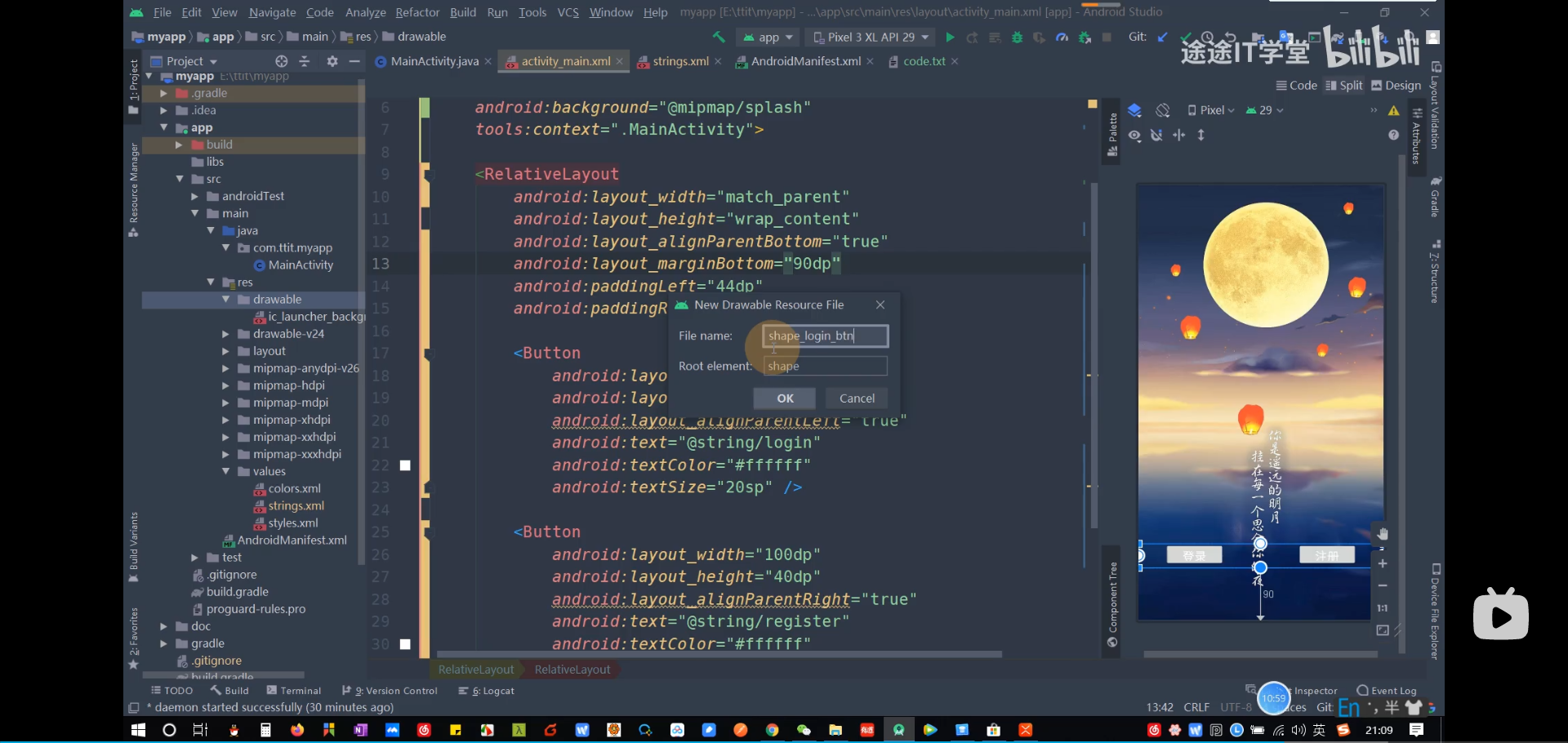Click OK in New Drawable Resource File dialog
Screen dimensions: 1568x743
pyautogui.click(x=785, y=398)
